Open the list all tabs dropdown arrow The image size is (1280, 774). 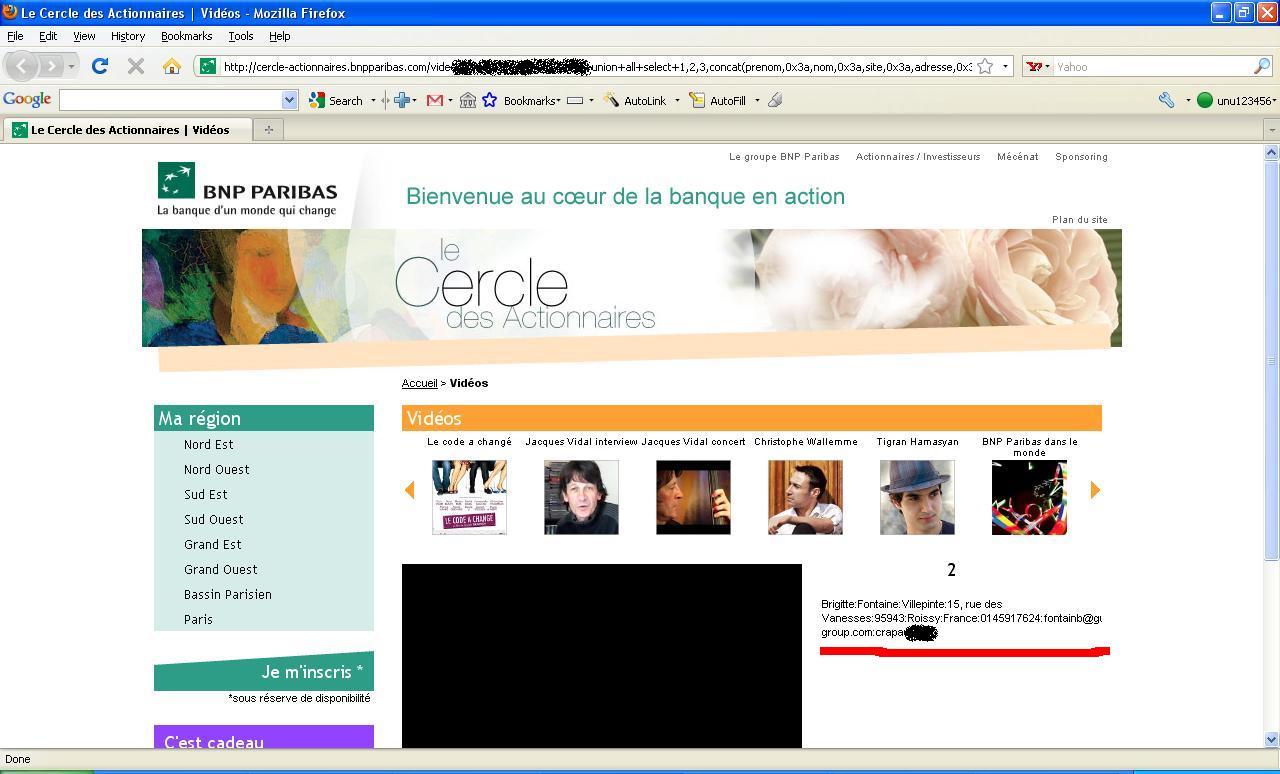(1272, 130)
